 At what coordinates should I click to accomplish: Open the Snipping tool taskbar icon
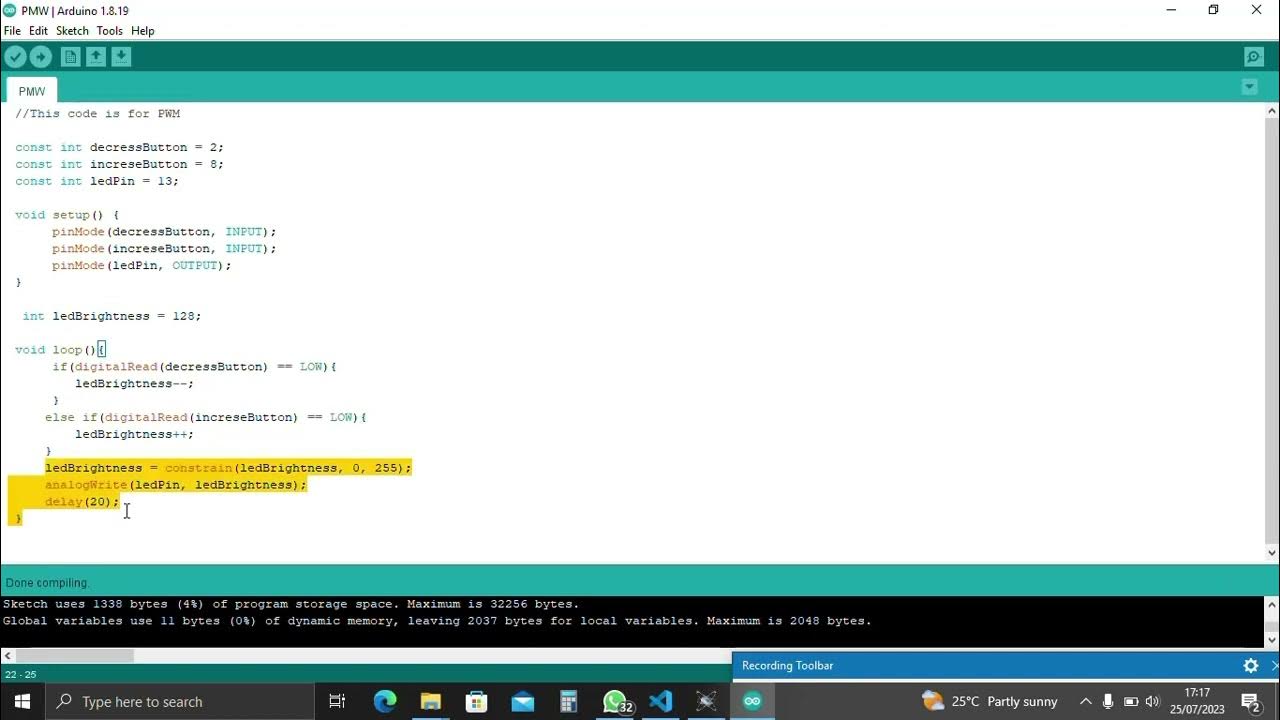[x=706, y=701]
